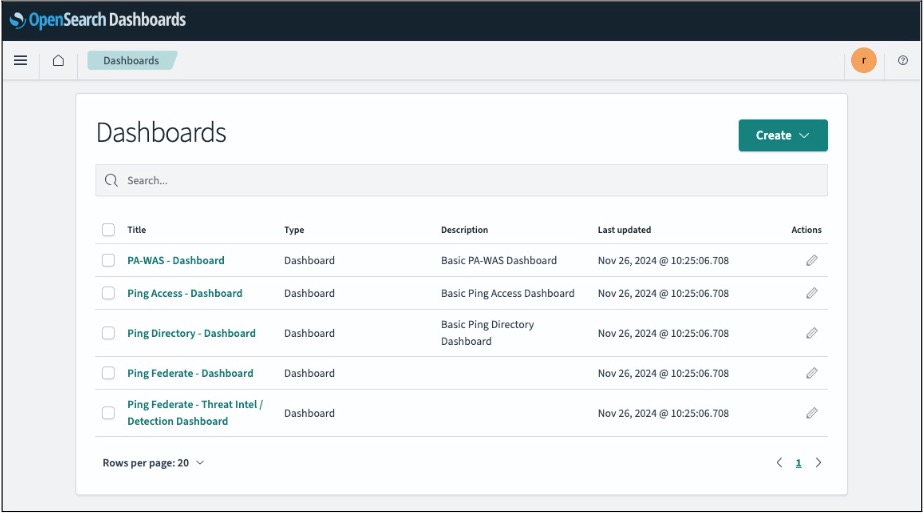Edit the Ping Directory Dashboard entry
The image size is (923, 513).
(x=811, y=333)
